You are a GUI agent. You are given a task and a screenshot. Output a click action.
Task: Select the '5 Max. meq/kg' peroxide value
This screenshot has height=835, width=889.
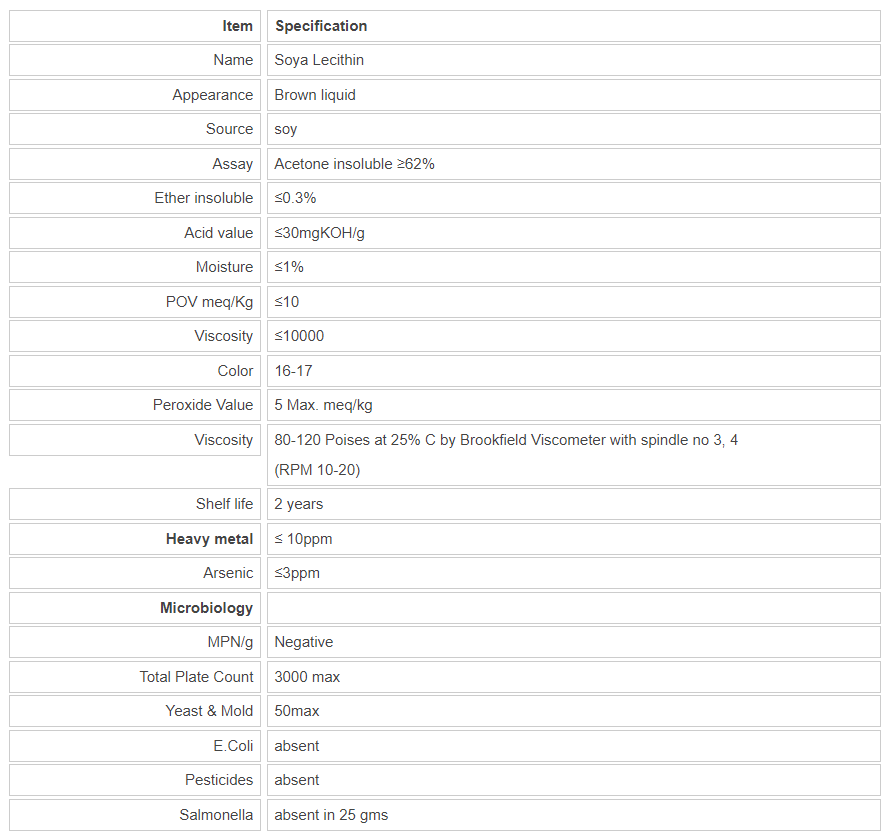point(323,405)
